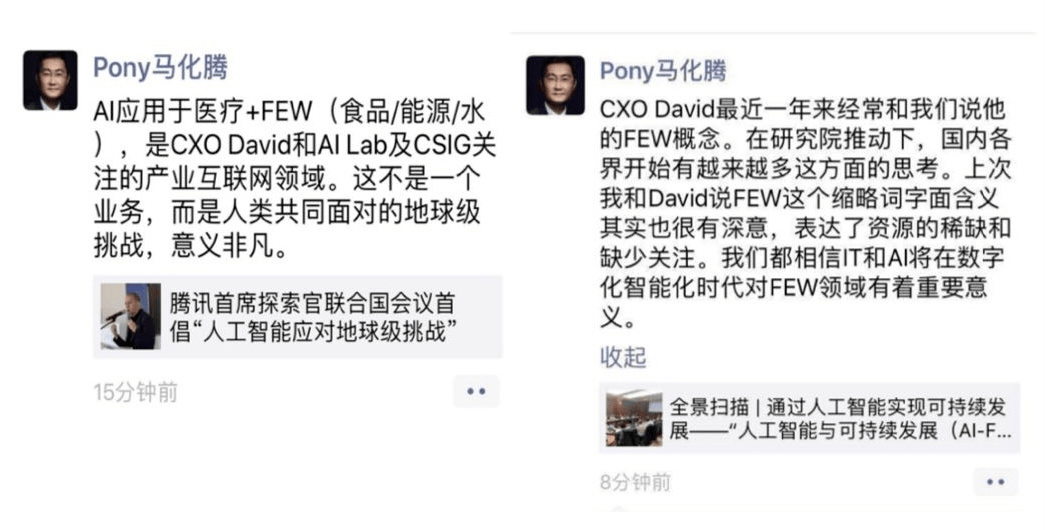This screenshot has height=530, width=1047.
Task: Click the text 展——“人工智能与可持续发展 in the card
Action: pyautogui.click(x=841, y=431)
